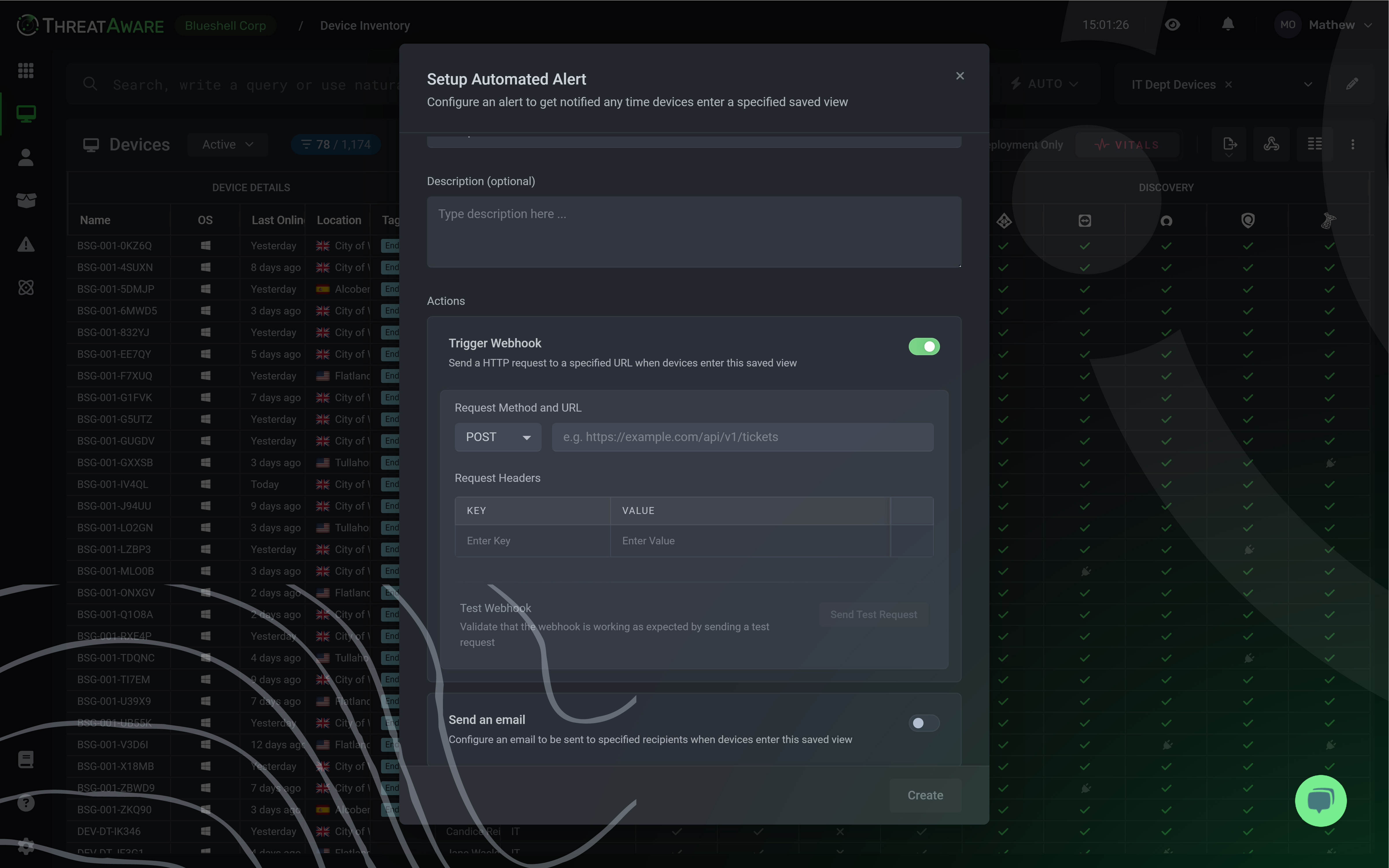1389x868 pixels.
Task: Open the box package icon in sidebar
Action: point(26,200)
